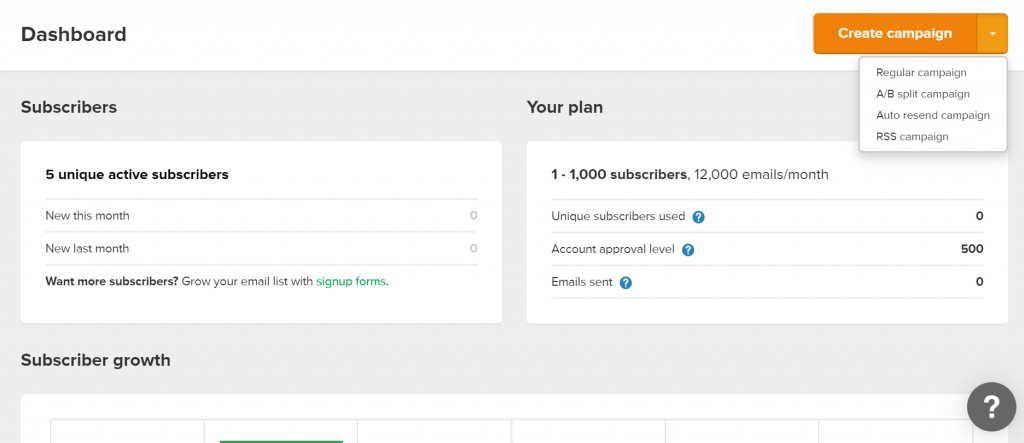Click the Dashboard page title
This screenshot has height=443, width=1024.
pyautogui.click(x=74, y=34)
